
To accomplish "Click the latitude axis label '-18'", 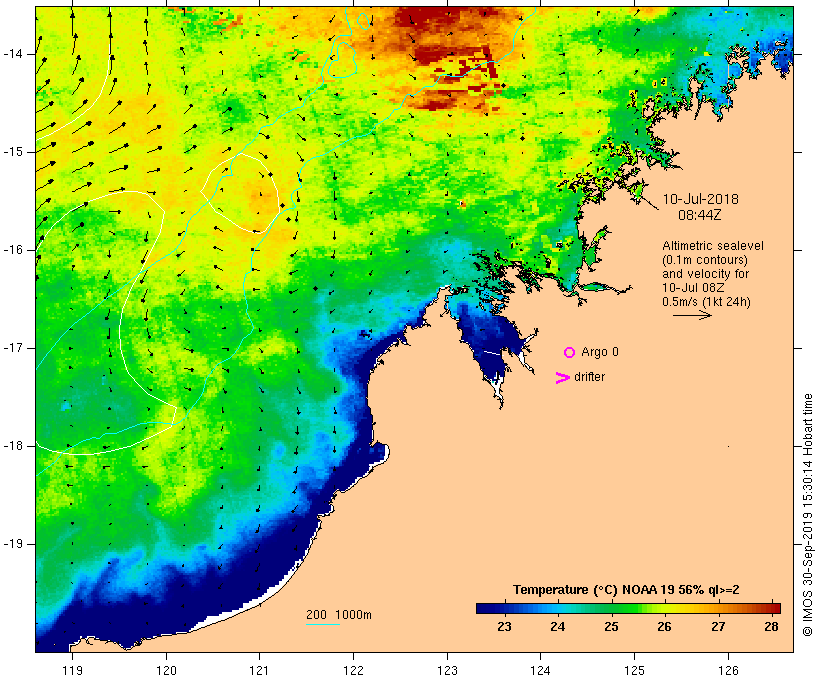I will click(x=12, y=446).
